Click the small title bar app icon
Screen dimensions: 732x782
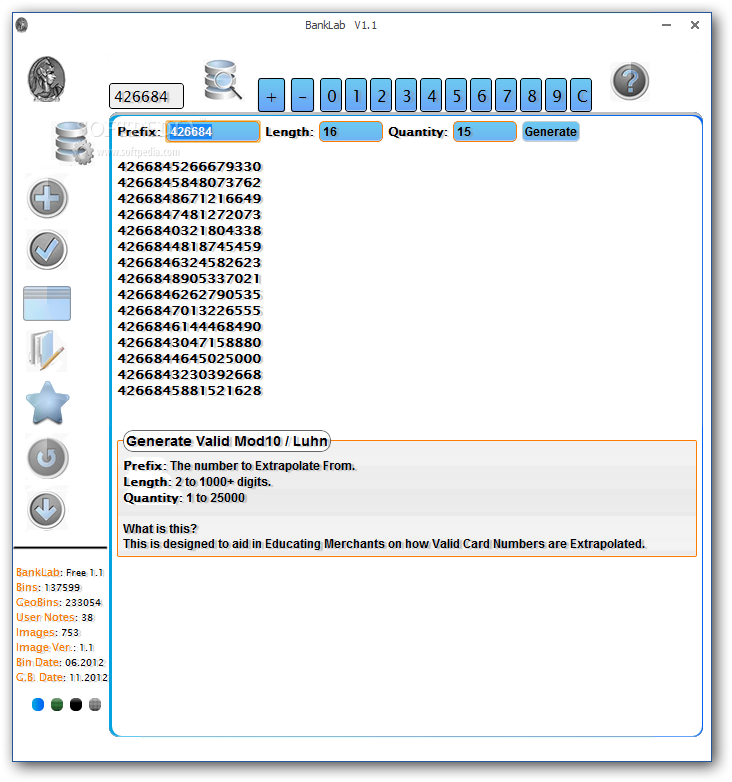point(21,24)
